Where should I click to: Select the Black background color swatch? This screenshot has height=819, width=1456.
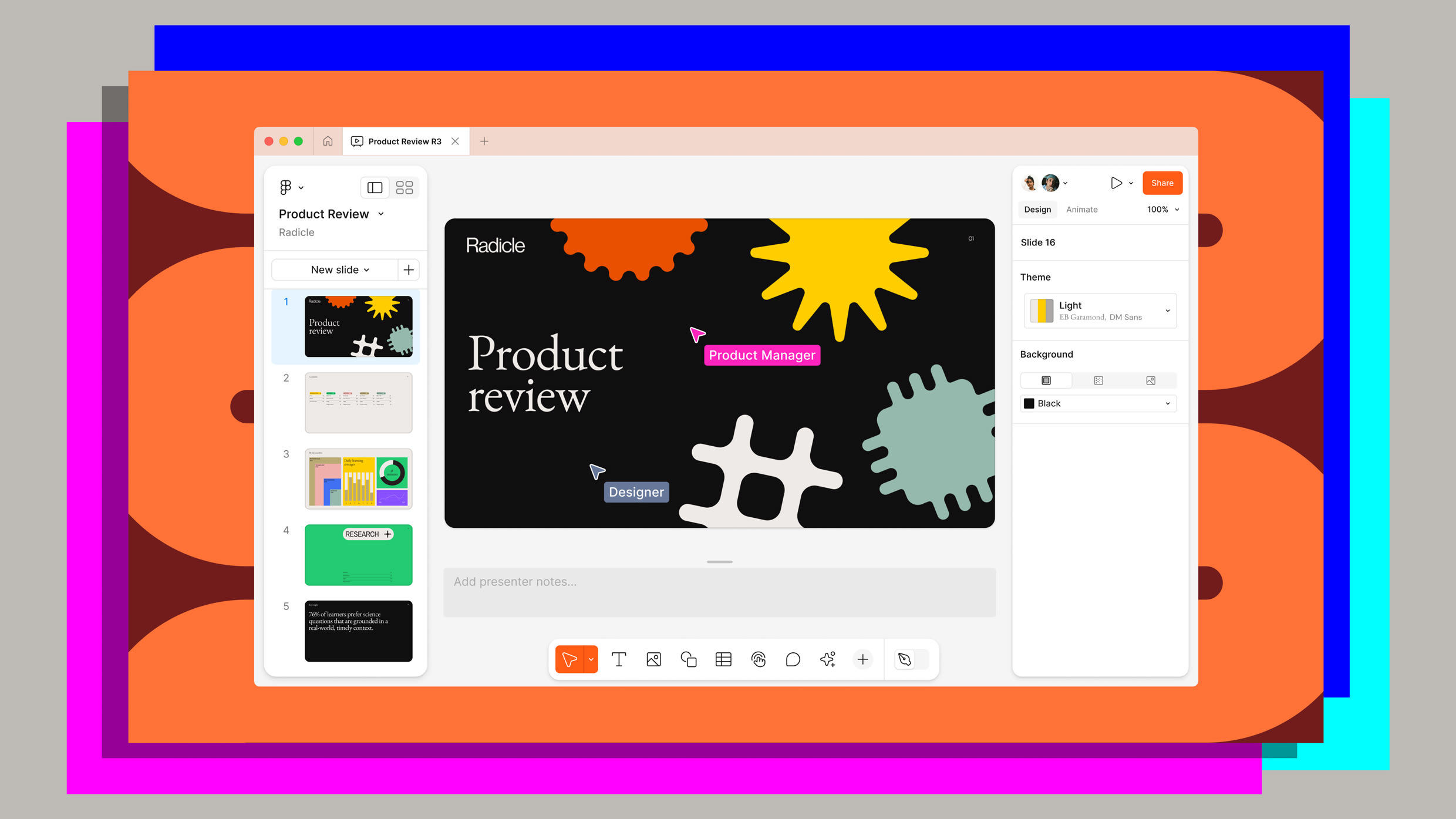click(x=1031, y=403)
